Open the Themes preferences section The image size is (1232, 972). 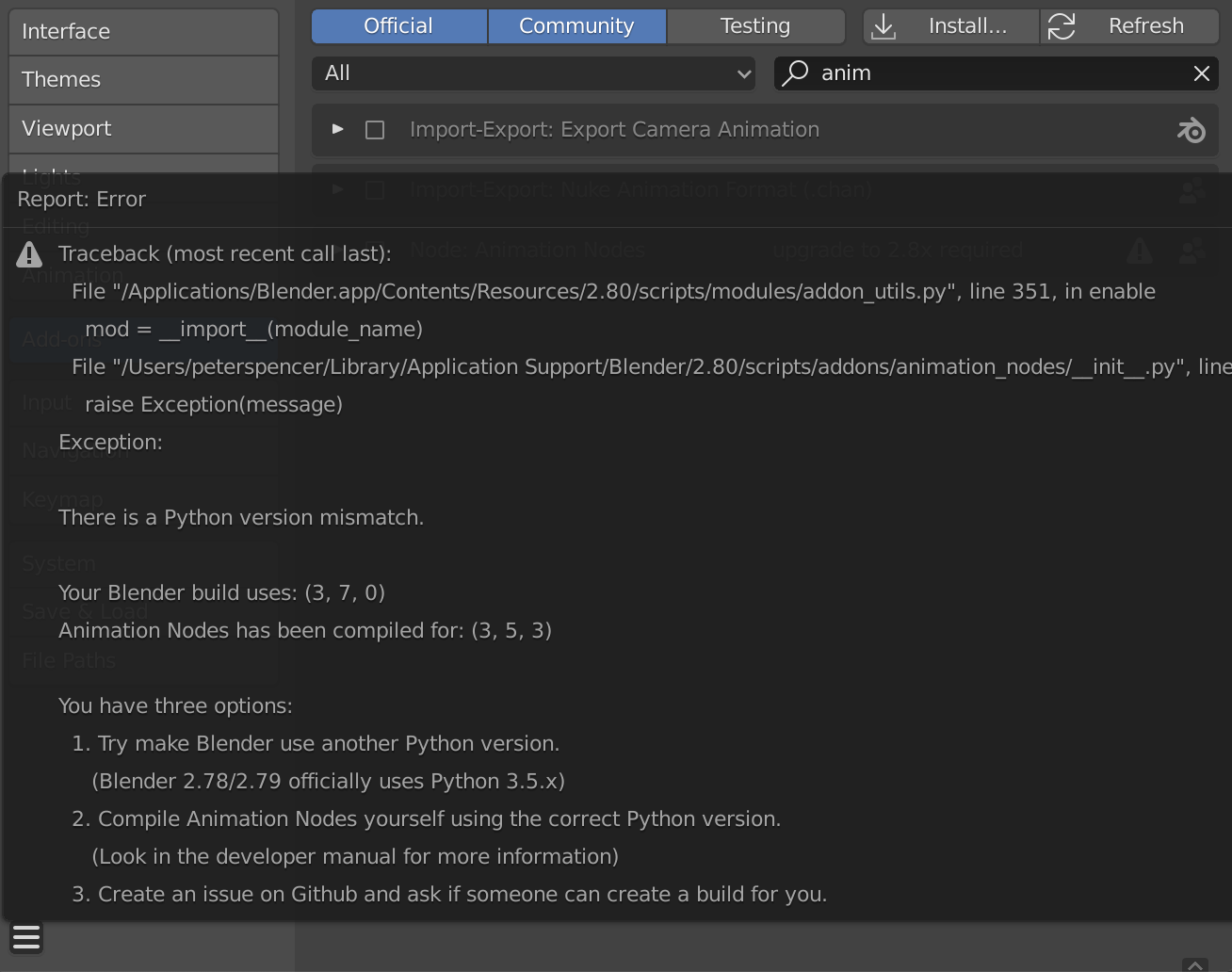143,79
